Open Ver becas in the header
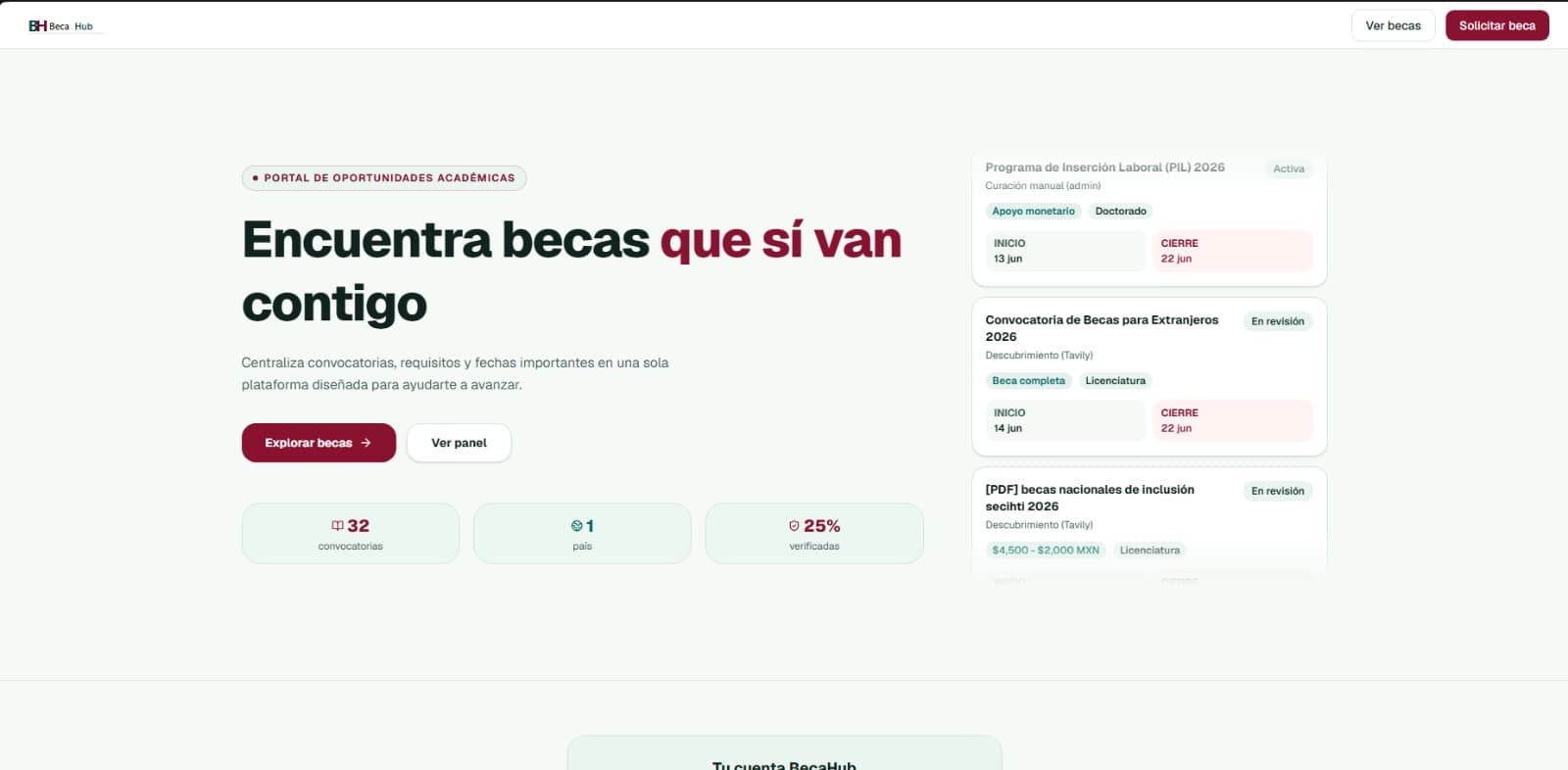This screenshot has width=1568, height=770. pyautogui.click(x=1393, y=25)
